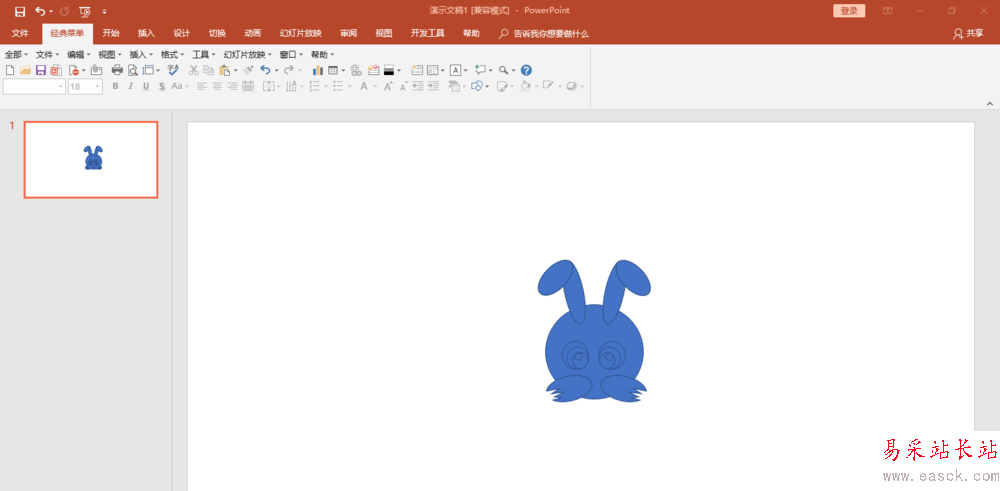1000x491 pixels.
Task: Switch to the 设计 ribbon tab
Action: (x=182, y=33)
